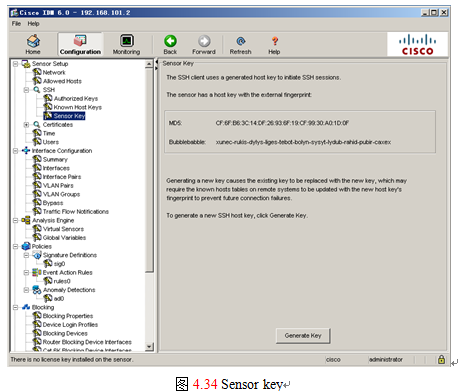The height and width of the screenshot is (391, 473).
Task: Click the Cisco IDM title bar icon
Action: (14, 13)
